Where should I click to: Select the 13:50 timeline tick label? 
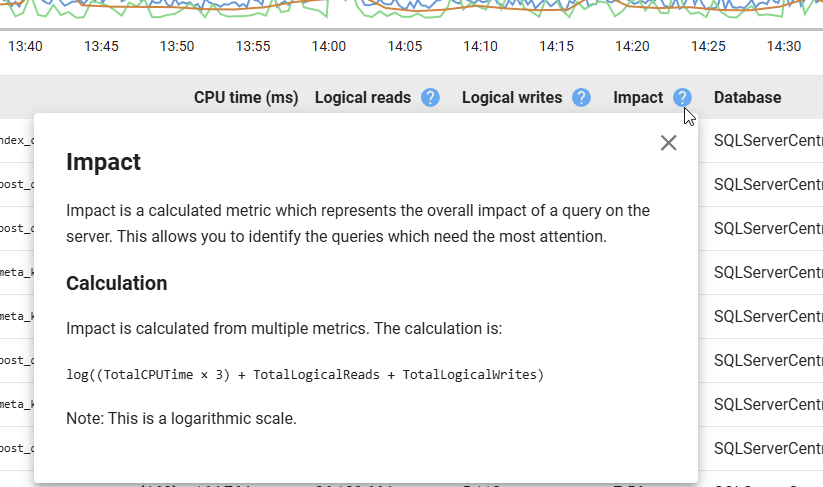coord(177,46)
